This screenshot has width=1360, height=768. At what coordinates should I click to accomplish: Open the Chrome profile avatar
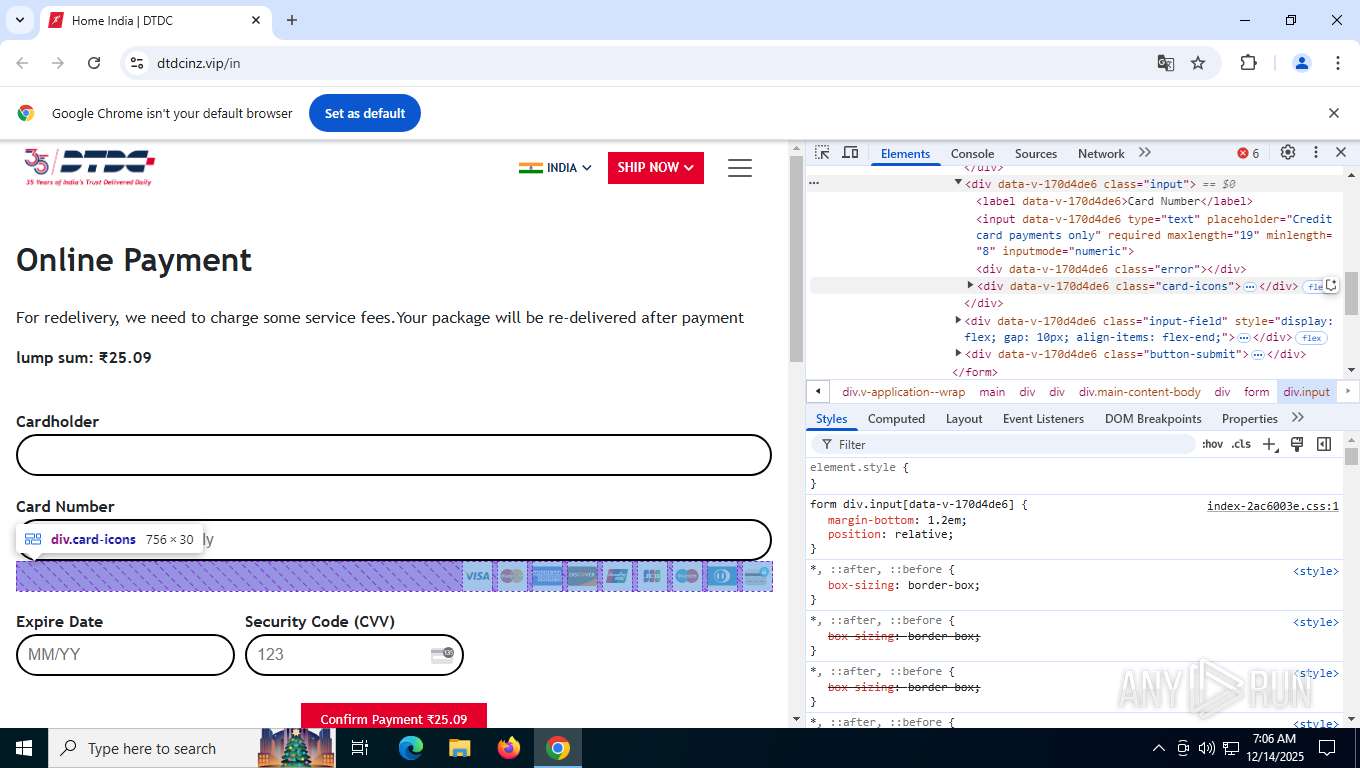pyautogui.click(x=1302, y=63)
